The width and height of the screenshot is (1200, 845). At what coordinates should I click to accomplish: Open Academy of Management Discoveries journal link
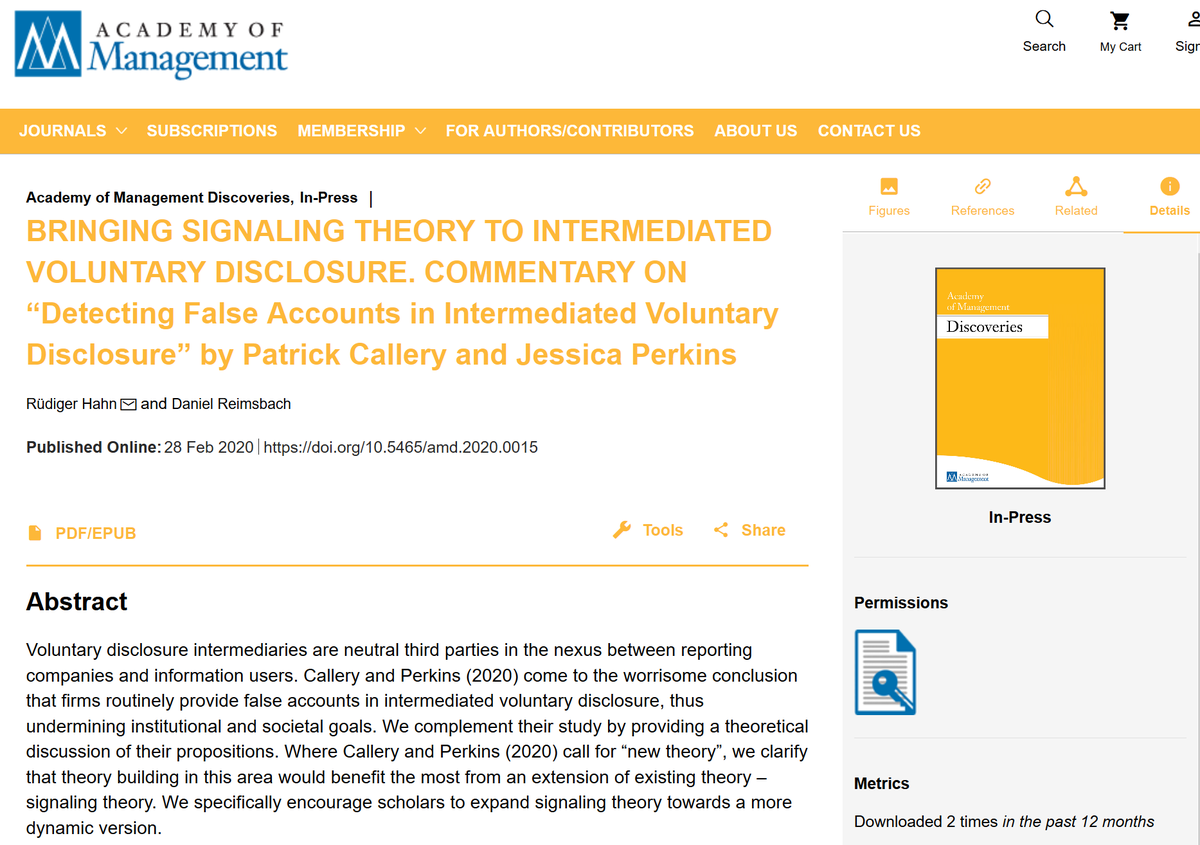tap(159, 197)
